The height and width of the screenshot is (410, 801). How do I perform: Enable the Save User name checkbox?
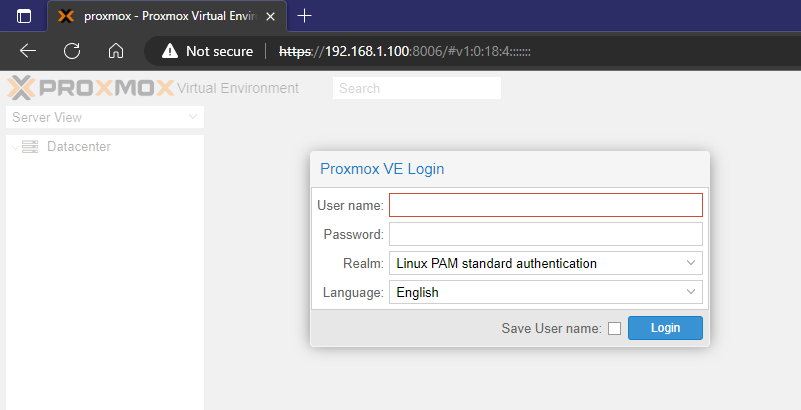tap(614, 328)
